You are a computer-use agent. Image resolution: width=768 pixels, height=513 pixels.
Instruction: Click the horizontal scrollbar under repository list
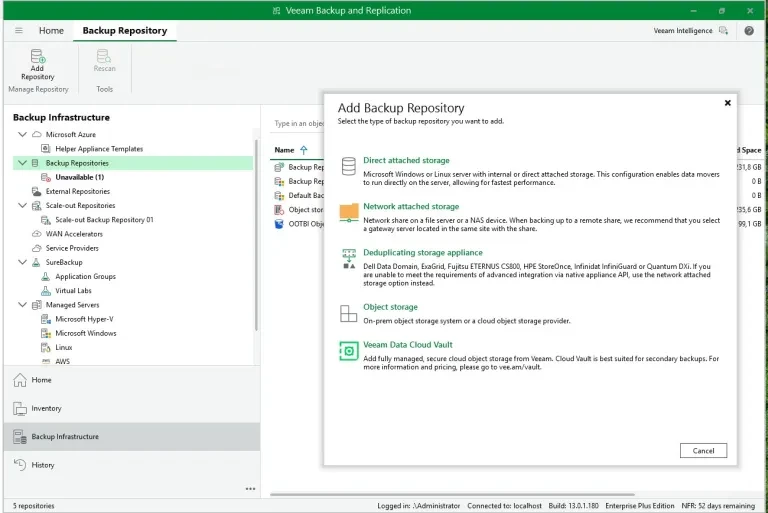452,494
